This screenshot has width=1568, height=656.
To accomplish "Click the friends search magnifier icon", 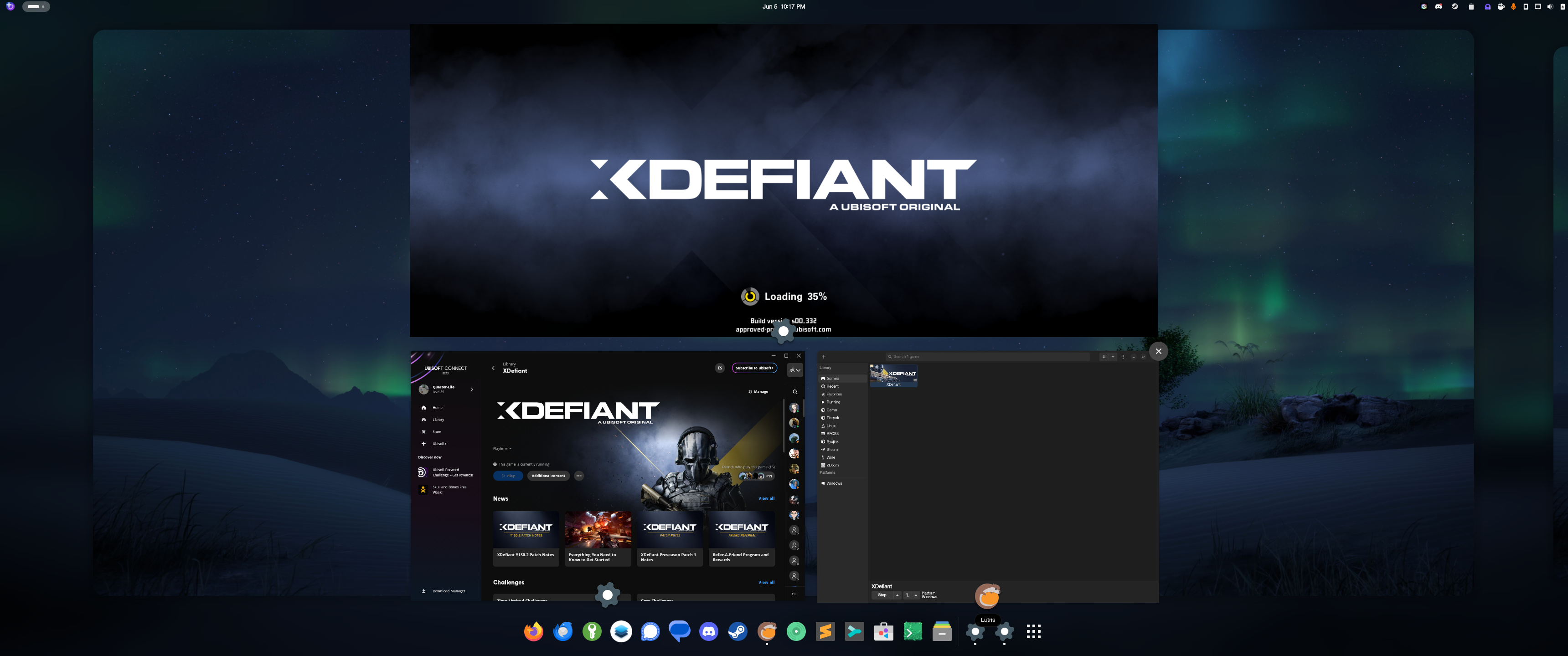I will pos(794,392).
